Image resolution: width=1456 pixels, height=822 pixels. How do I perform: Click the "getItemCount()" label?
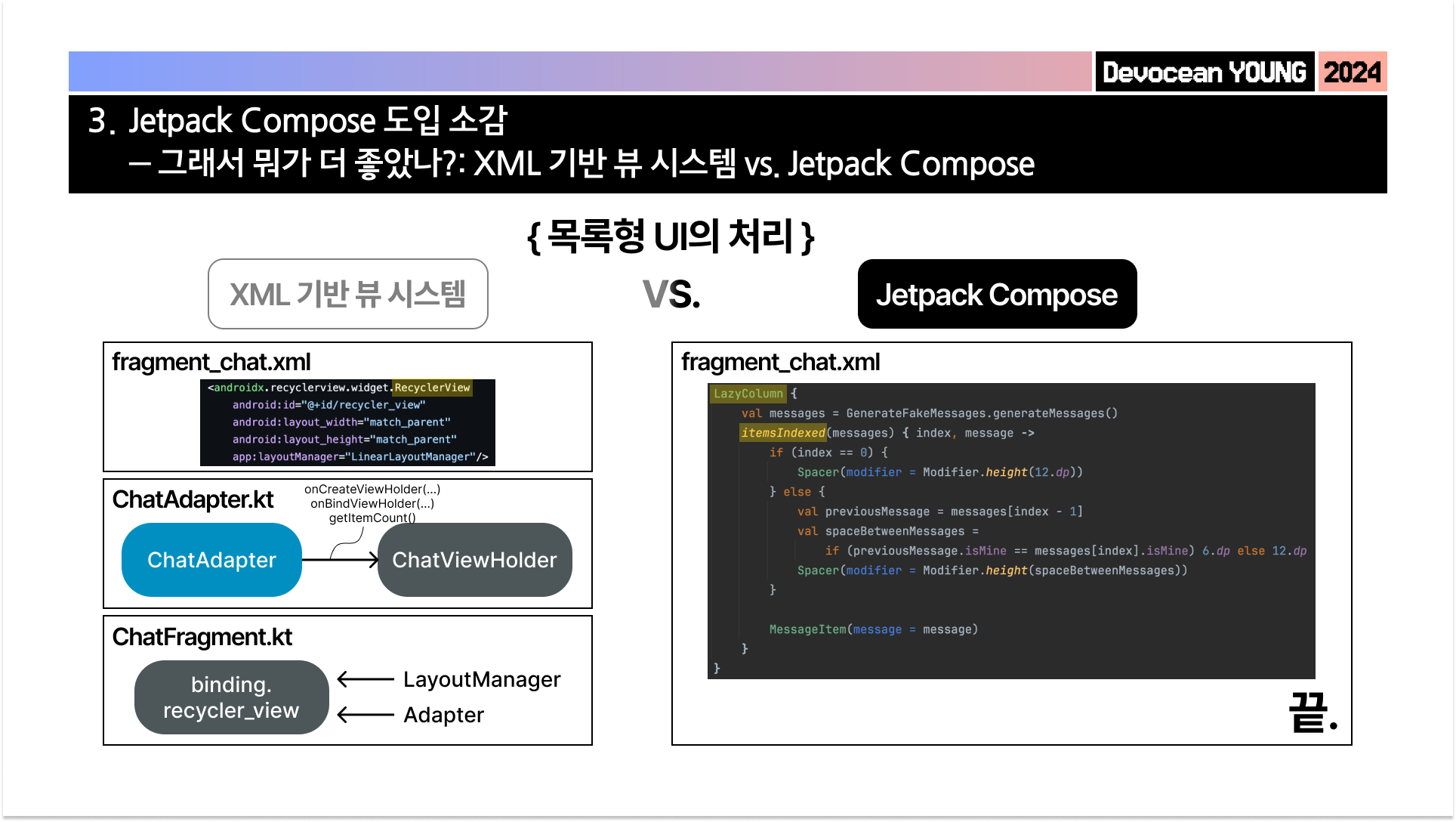[372, 518]
